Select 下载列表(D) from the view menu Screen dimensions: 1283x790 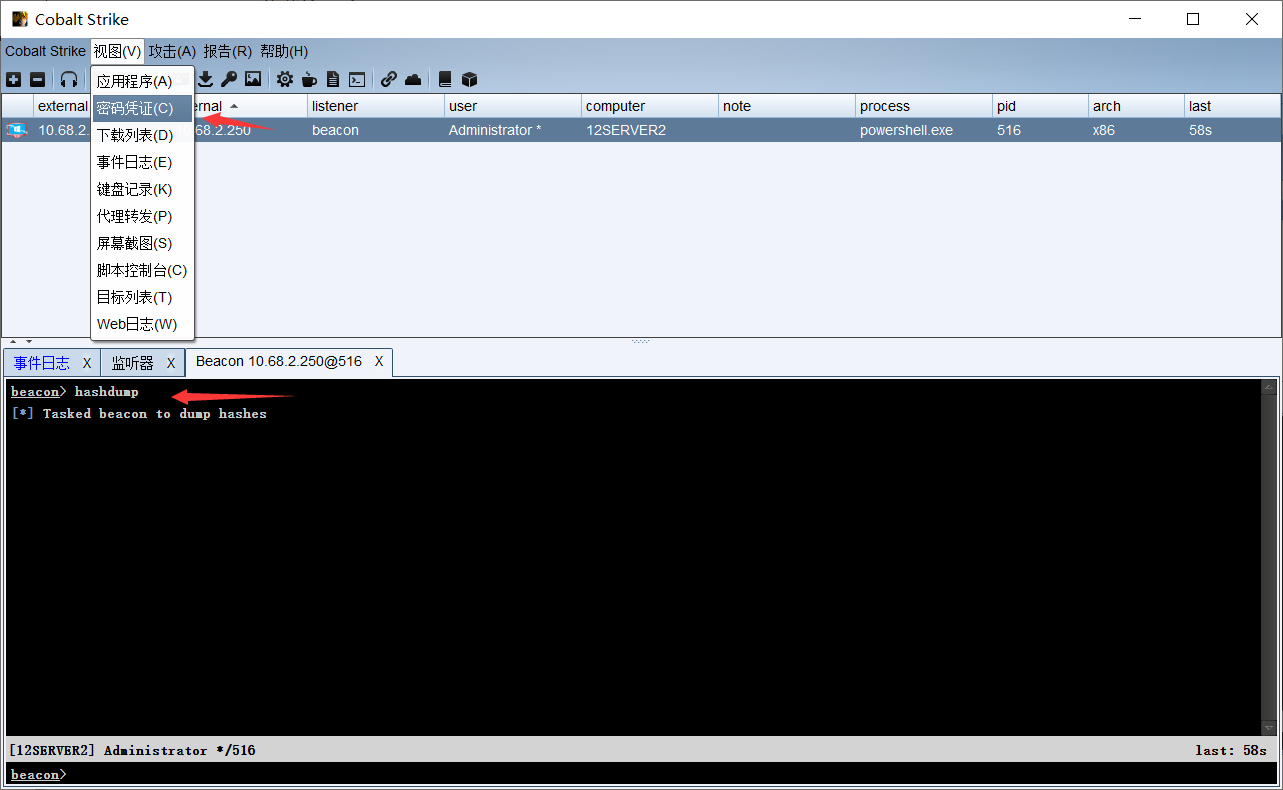[x=142, y=135]
